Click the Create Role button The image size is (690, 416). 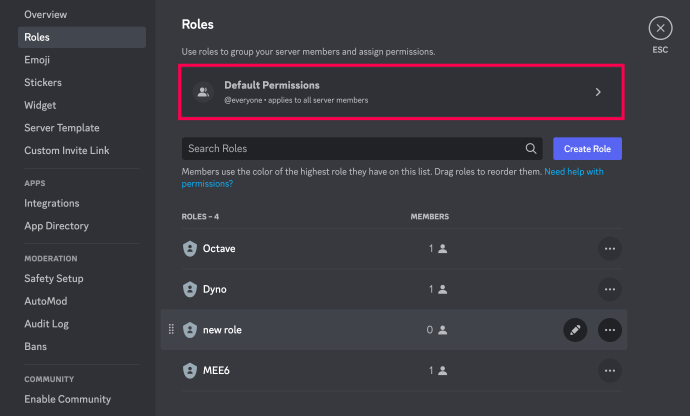pos(587,149)
